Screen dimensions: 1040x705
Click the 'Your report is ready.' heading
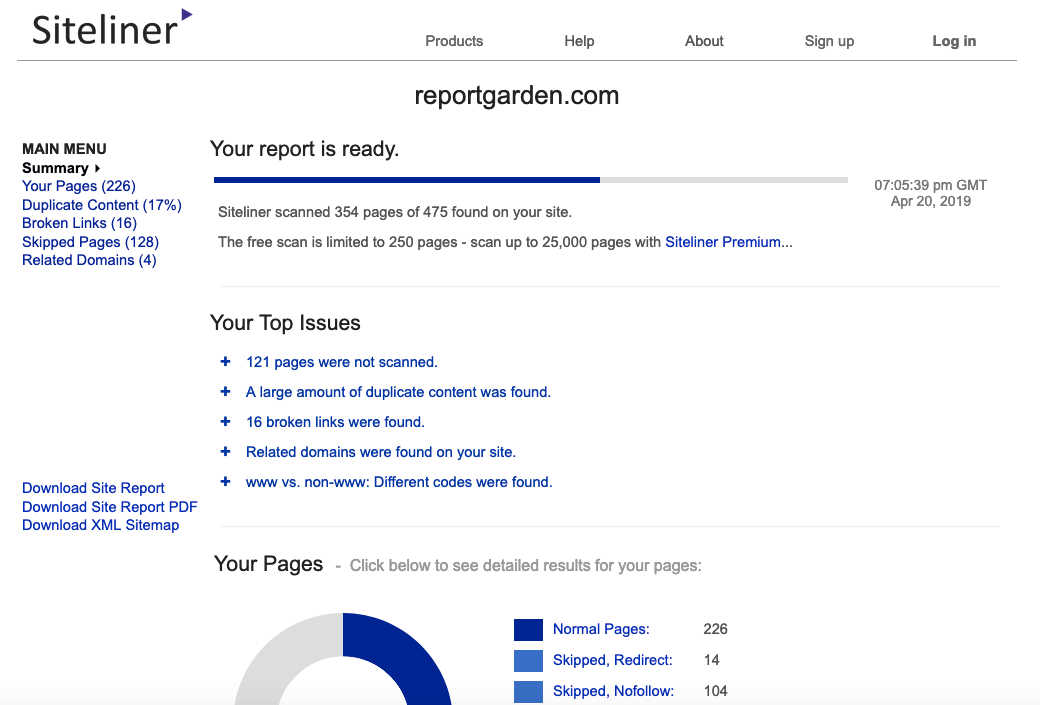[304, 149]
